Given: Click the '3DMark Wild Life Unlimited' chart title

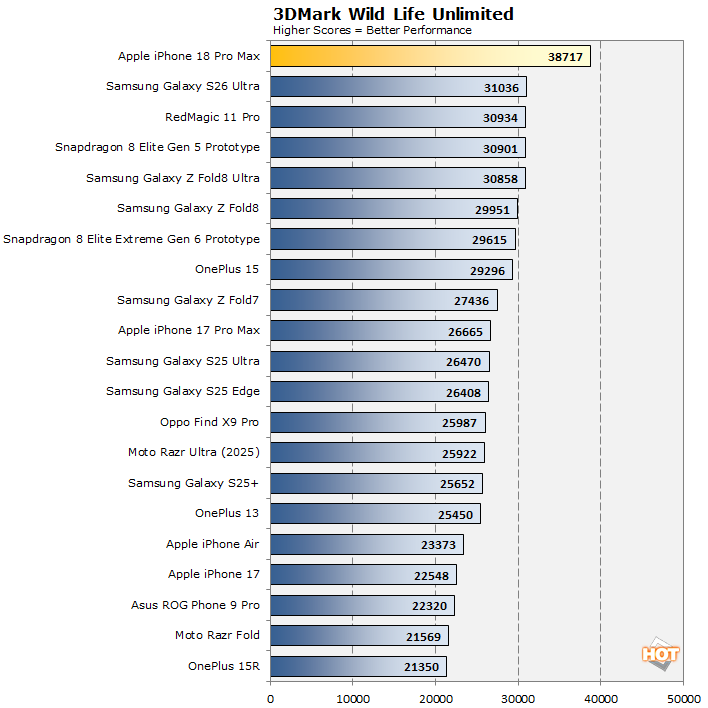Looking at the screenshot, I should point(393,14).
